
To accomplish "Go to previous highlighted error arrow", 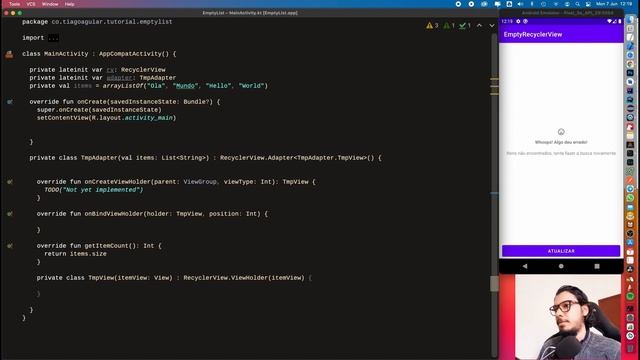I will tap(479, 25).
